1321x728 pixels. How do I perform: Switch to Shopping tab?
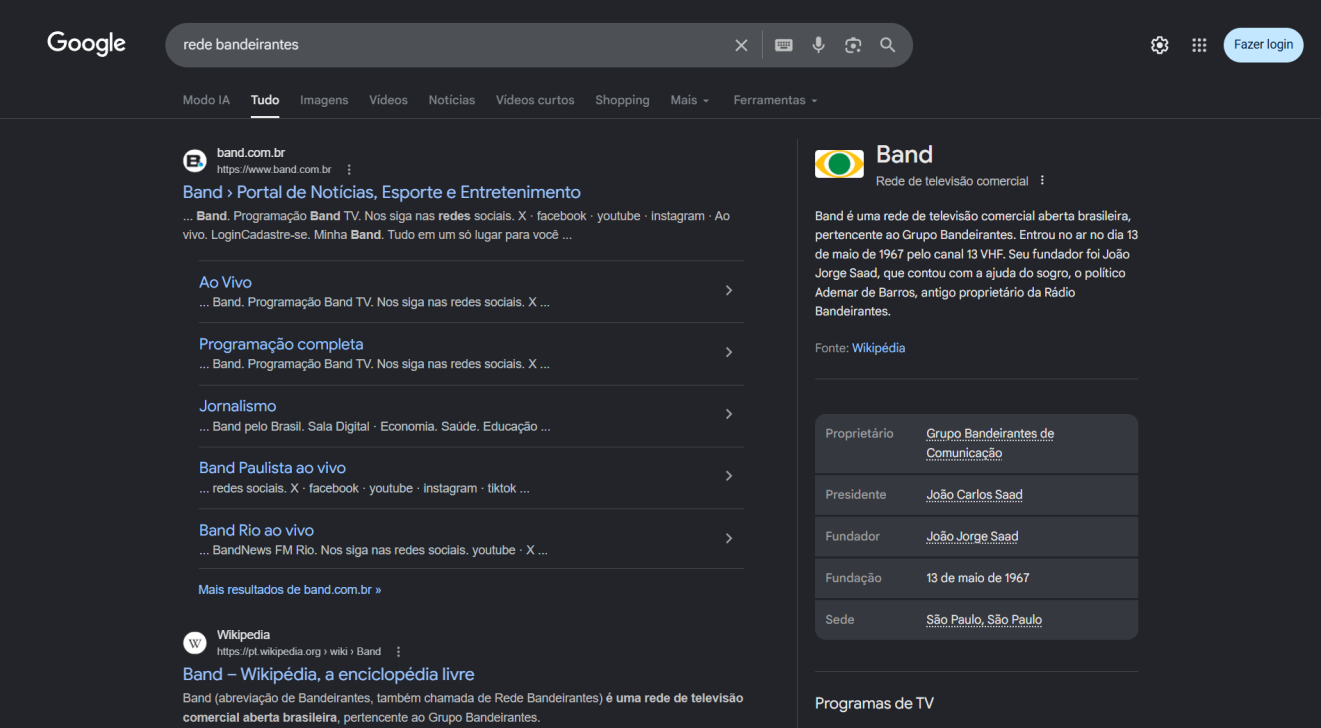(x=622, y=100)
